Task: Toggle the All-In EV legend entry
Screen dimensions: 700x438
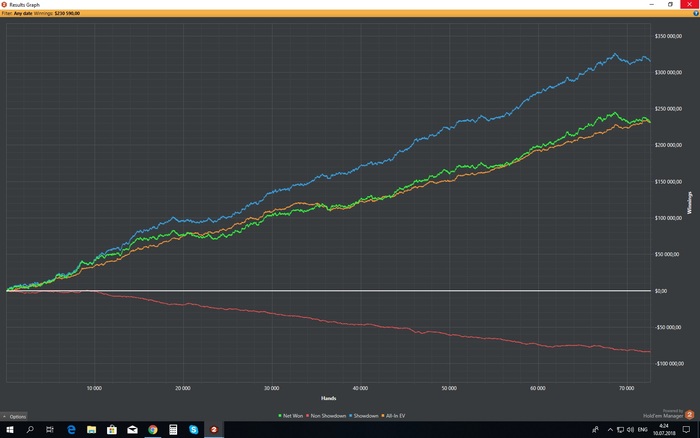Action: pyautogui.click(x=393, y=416)
